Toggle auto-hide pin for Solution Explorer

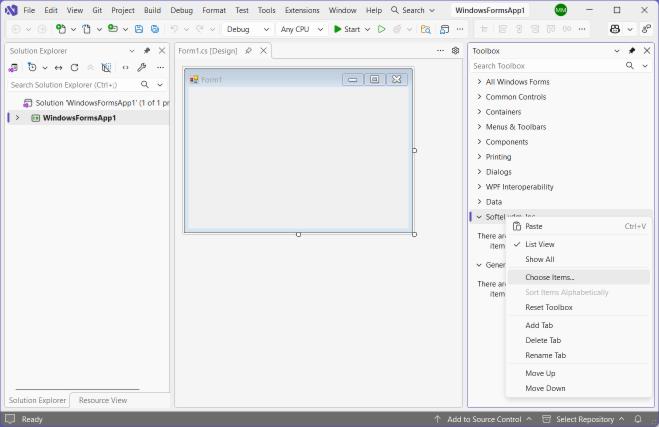[147, 51]
